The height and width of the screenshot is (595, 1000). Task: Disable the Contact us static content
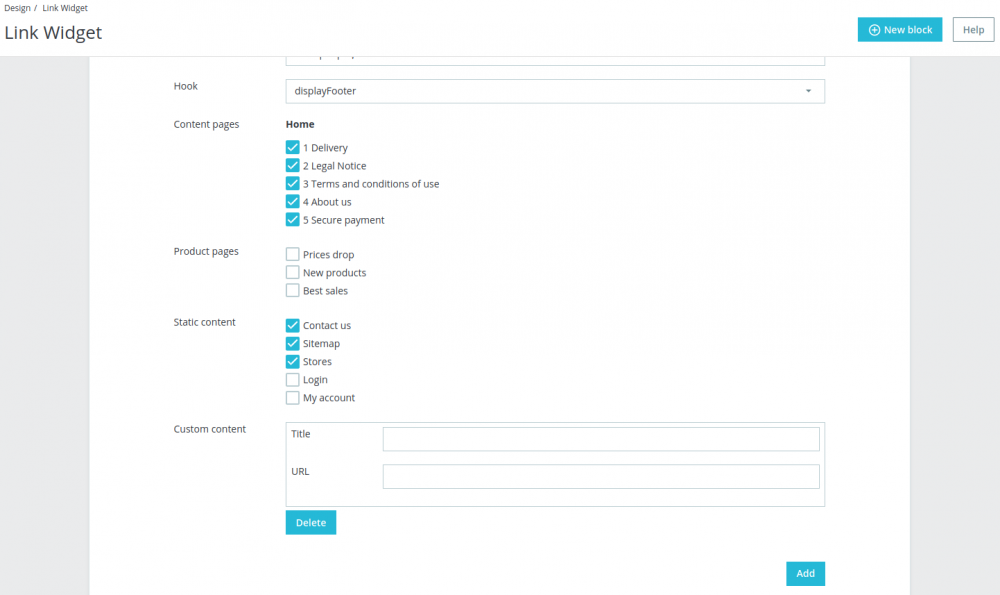(292, 325)
